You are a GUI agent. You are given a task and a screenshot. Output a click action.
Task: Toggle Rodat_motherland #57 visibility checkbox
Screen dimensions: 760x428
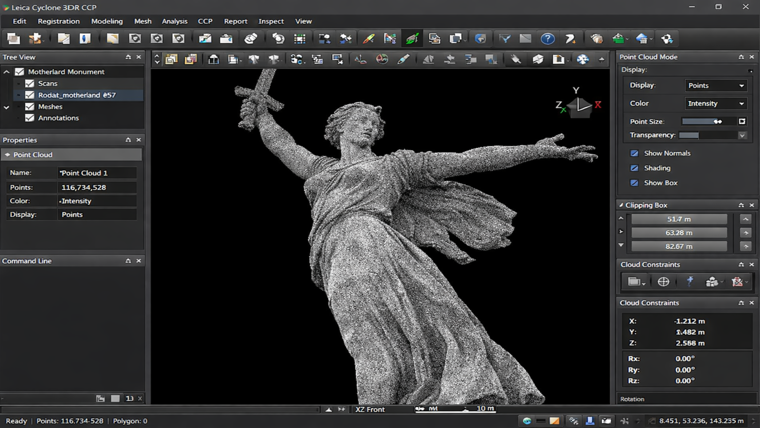(x=30, y=95)
